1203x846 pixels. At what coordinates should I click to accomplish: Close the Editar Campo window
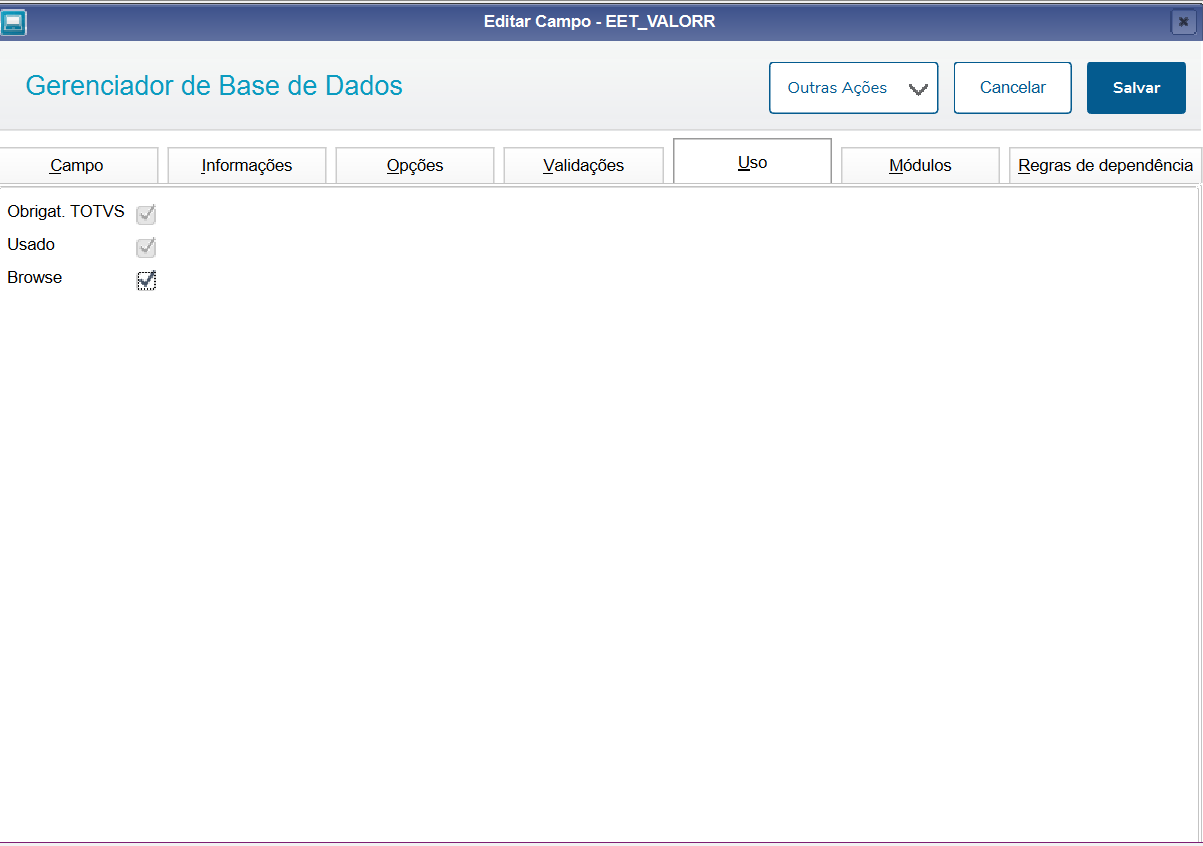click(1183, 21)
